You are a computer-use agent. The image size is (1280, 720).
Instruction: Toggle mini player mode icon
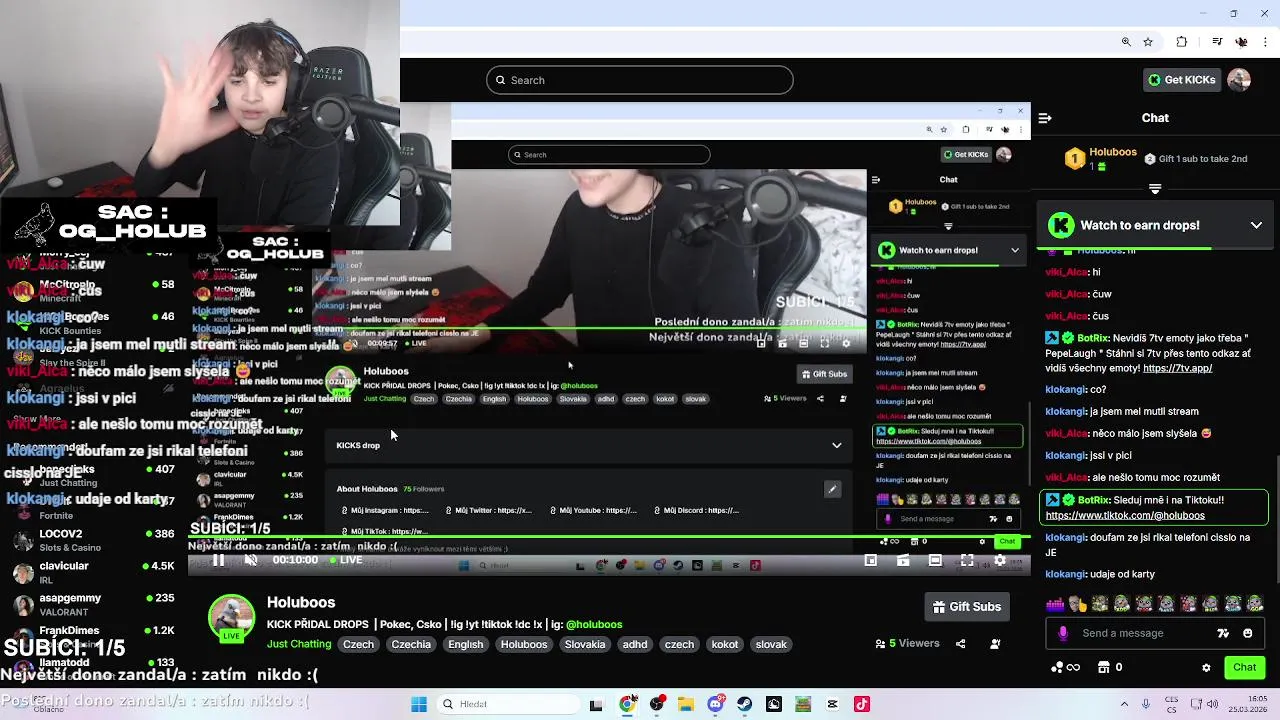[871, 560]
